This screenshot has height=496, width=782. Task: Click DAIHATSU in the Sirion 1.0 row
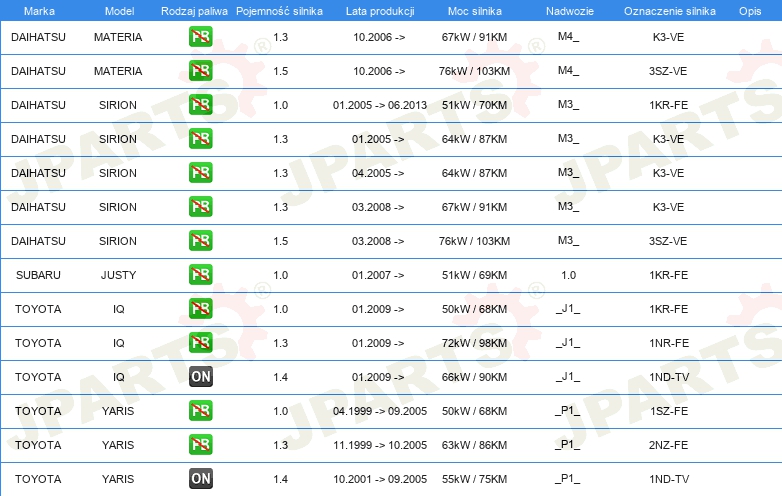click(x=38, y=105)
